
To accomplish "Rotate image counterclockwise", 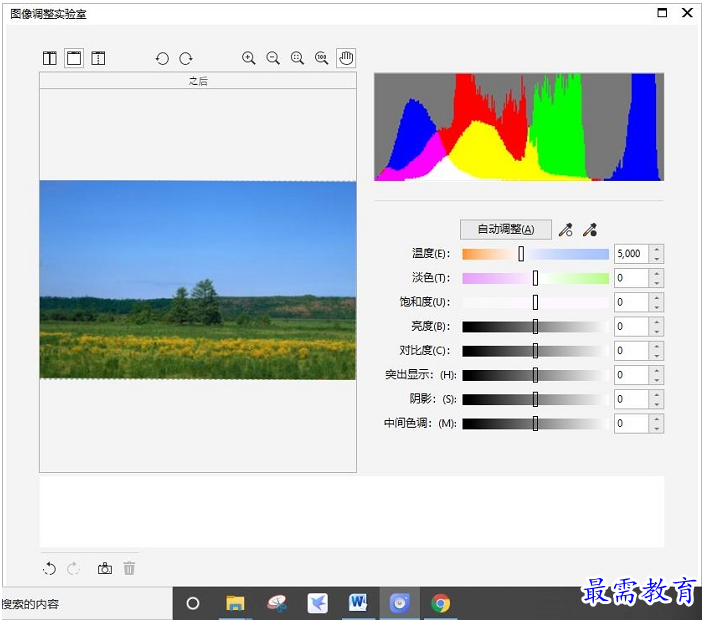I will [162, 58].
